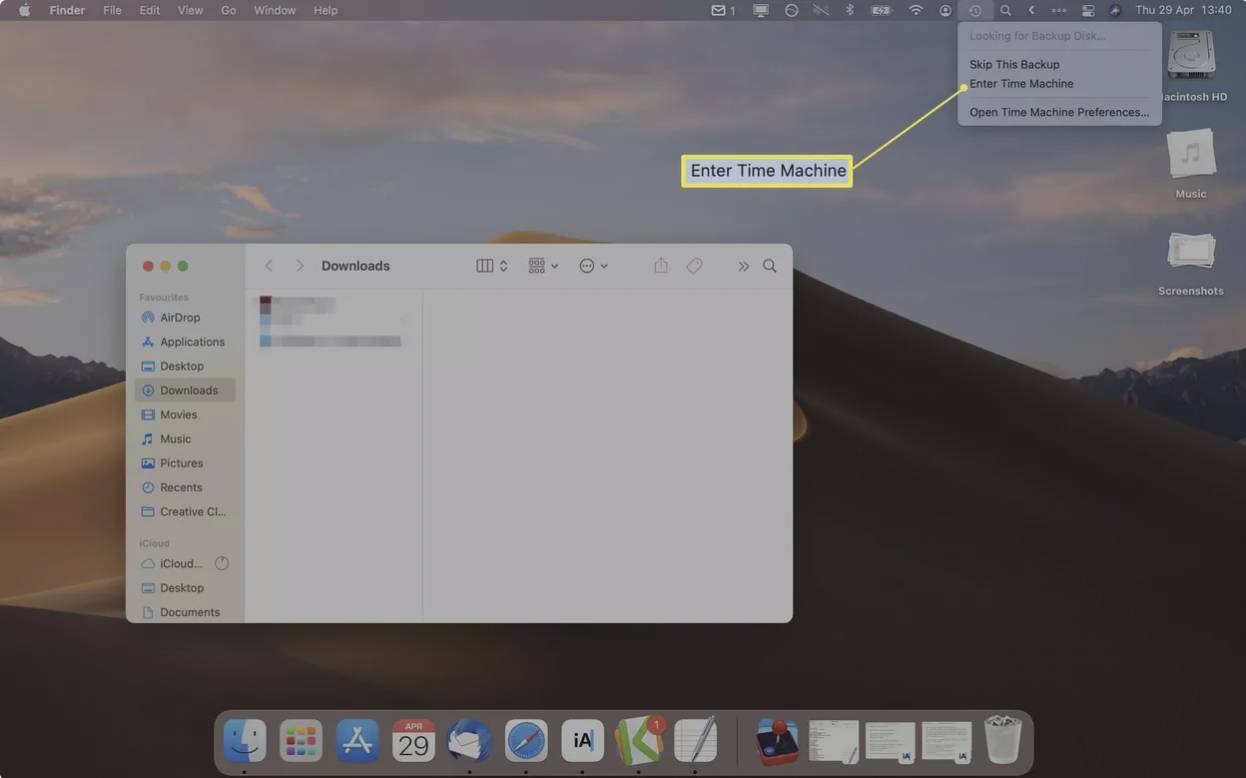Open the action (ellipsis) dropdown menu
Image resolution: width=1246 pixels, height=778 pixels.
[x=593, y=266]
